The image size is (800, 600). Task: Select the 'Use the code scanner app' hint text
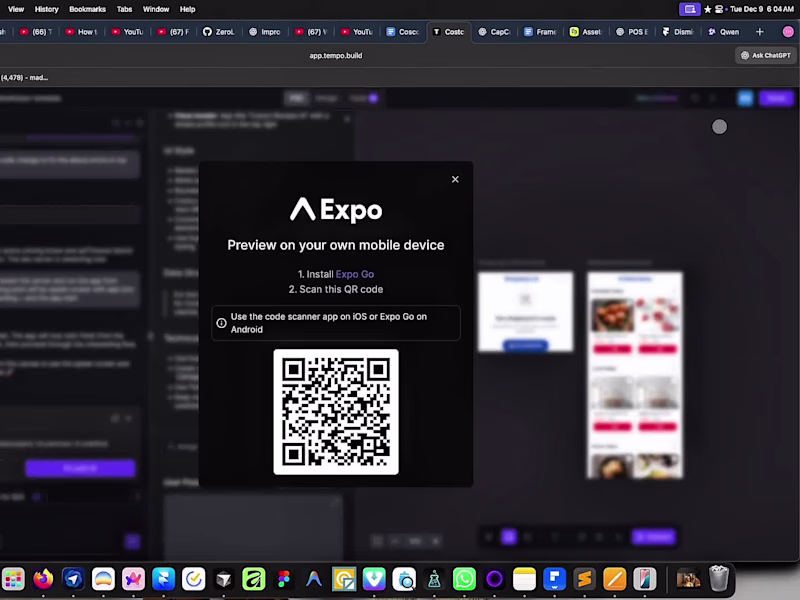[329, 323]
